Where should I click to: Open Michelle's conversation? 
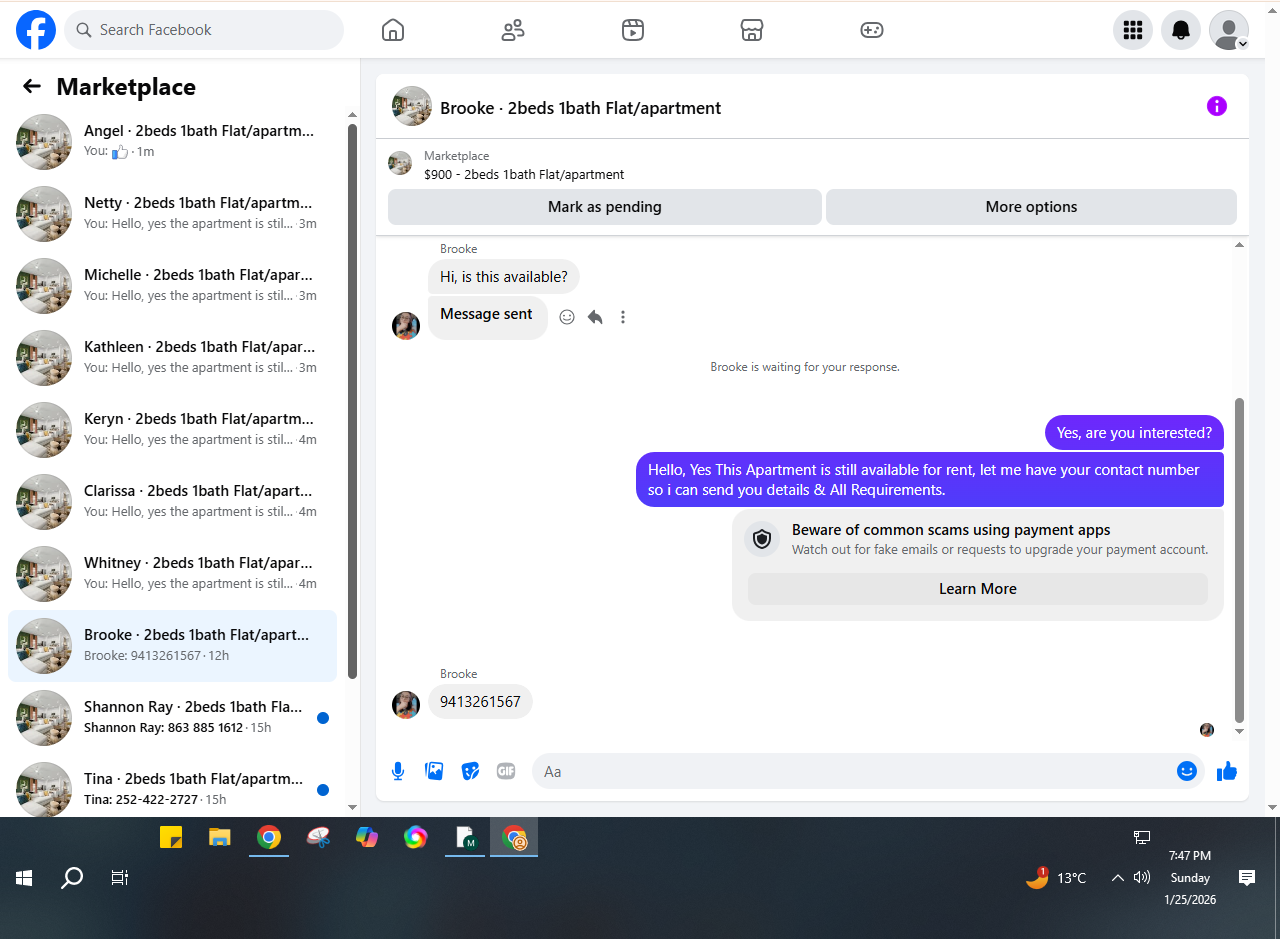[x=172, y=286]
